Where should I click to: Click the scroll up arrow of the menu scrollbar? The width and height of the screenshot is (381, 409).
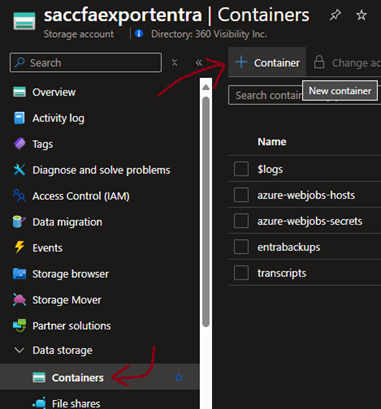pos(206,87)
